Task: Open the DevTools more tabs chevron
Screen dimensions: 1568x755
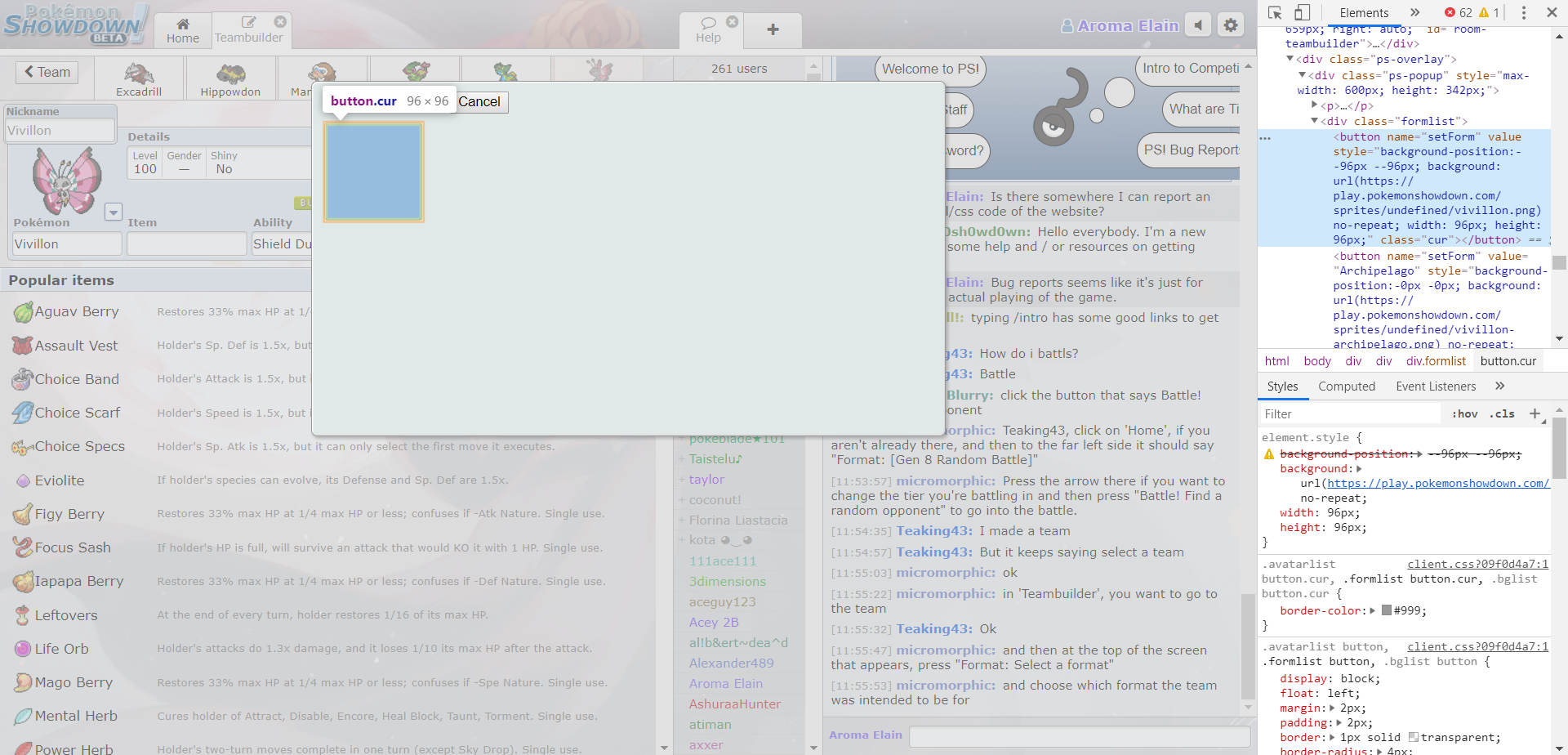Action: (1415, 12)
